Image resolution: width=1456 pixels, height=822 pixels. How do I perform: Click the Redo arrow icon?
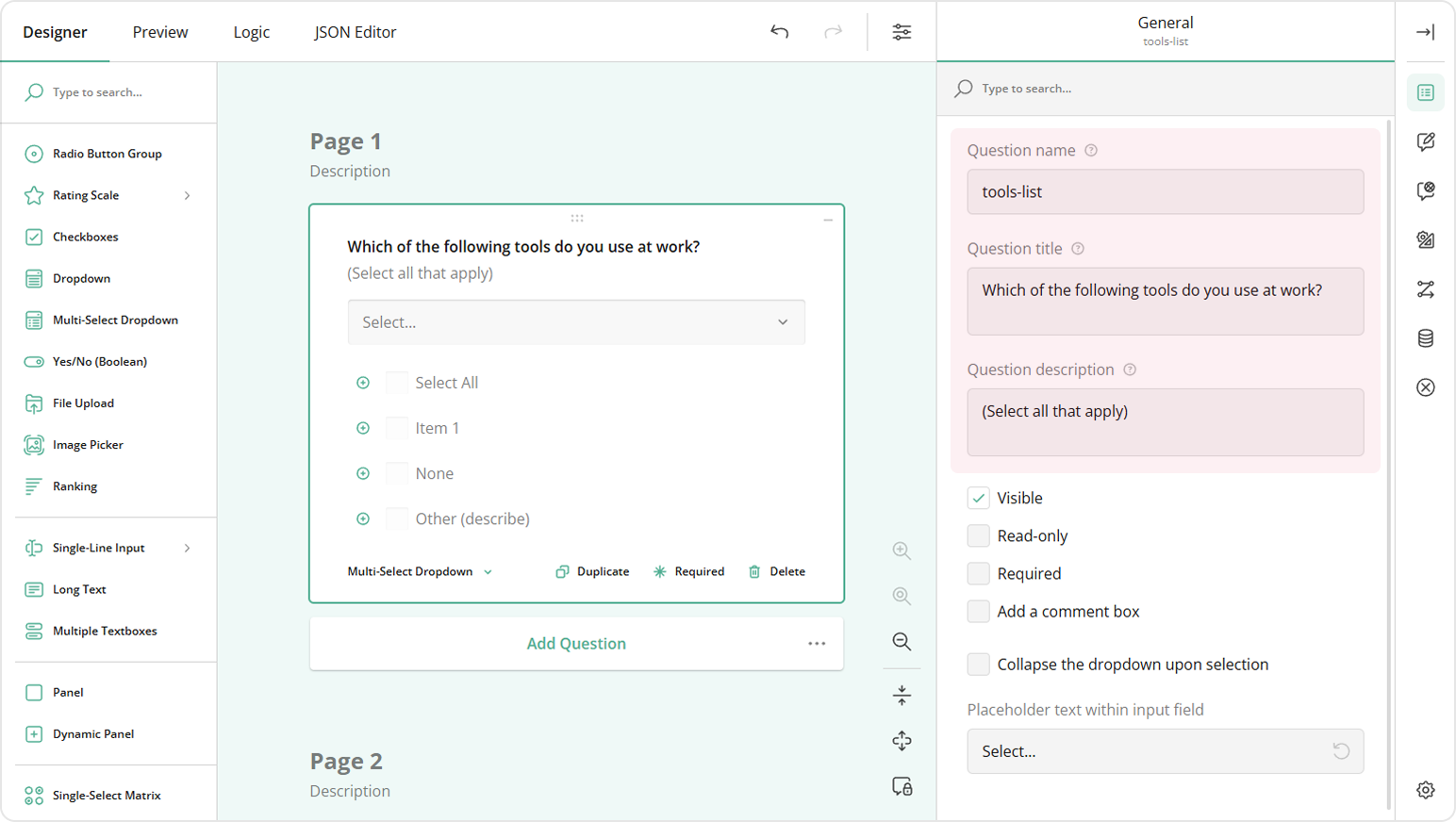pos(833,31)
